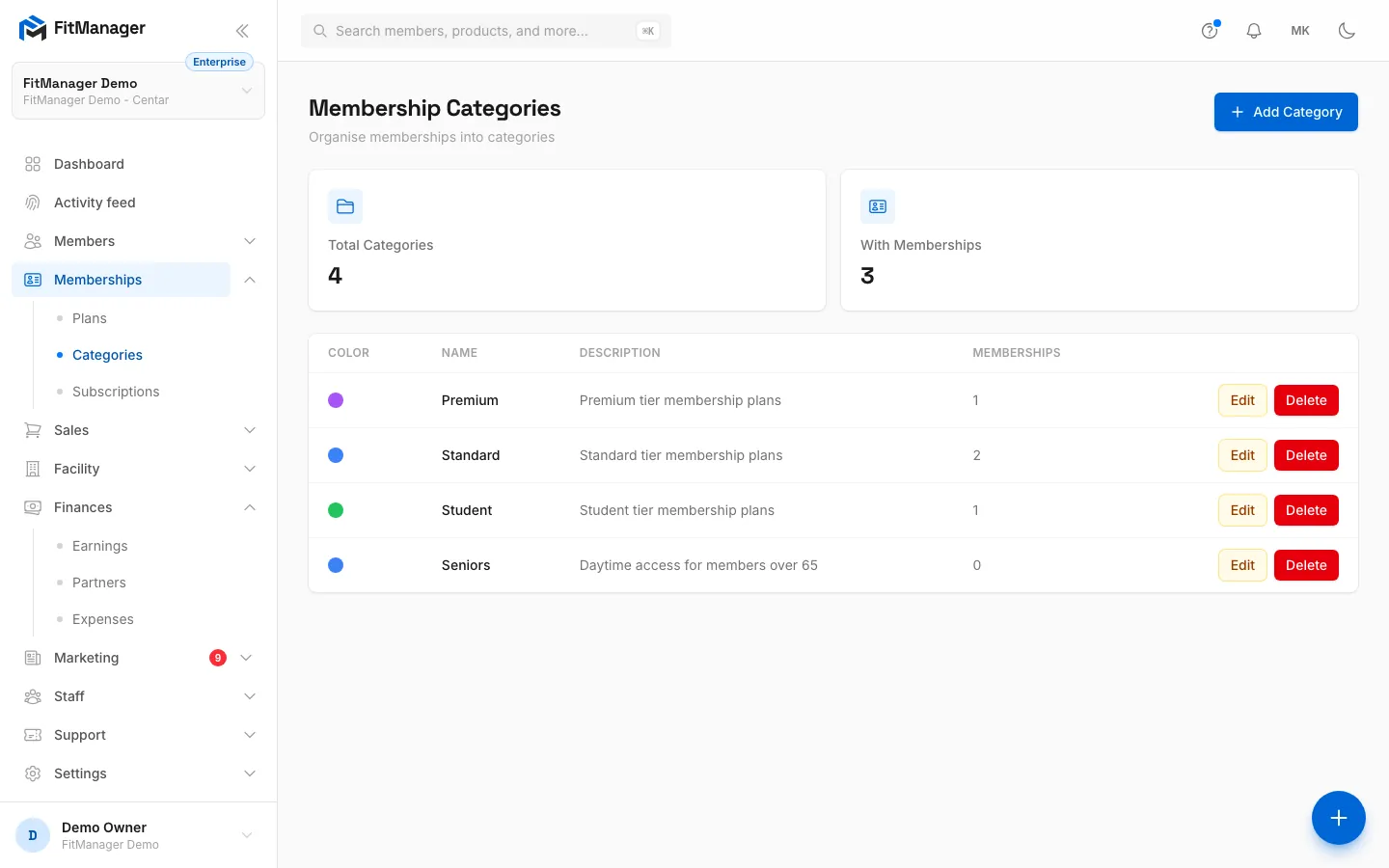Click the Activity feed fingerprint icon
This screenshot has width=1389, height=868.
33,203
